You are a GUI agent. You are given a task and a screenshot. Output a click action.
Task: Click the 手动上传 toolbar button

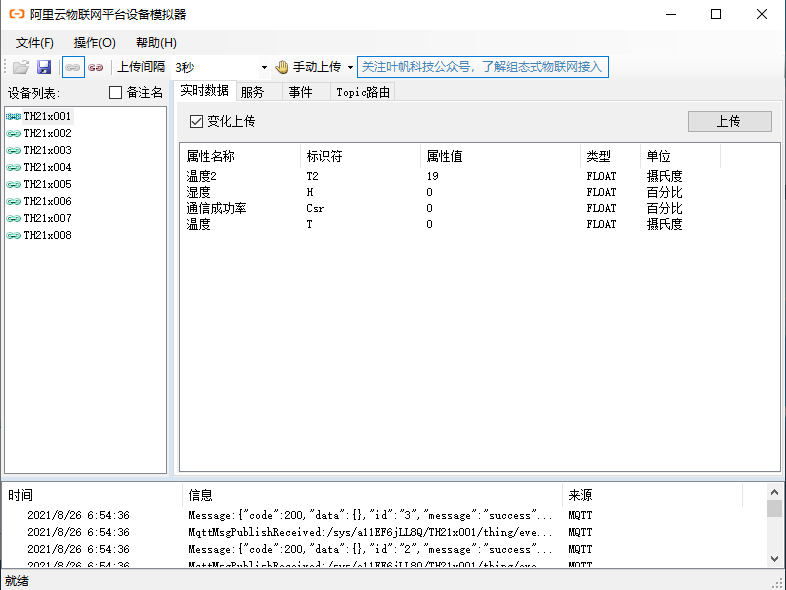point(311,67)
